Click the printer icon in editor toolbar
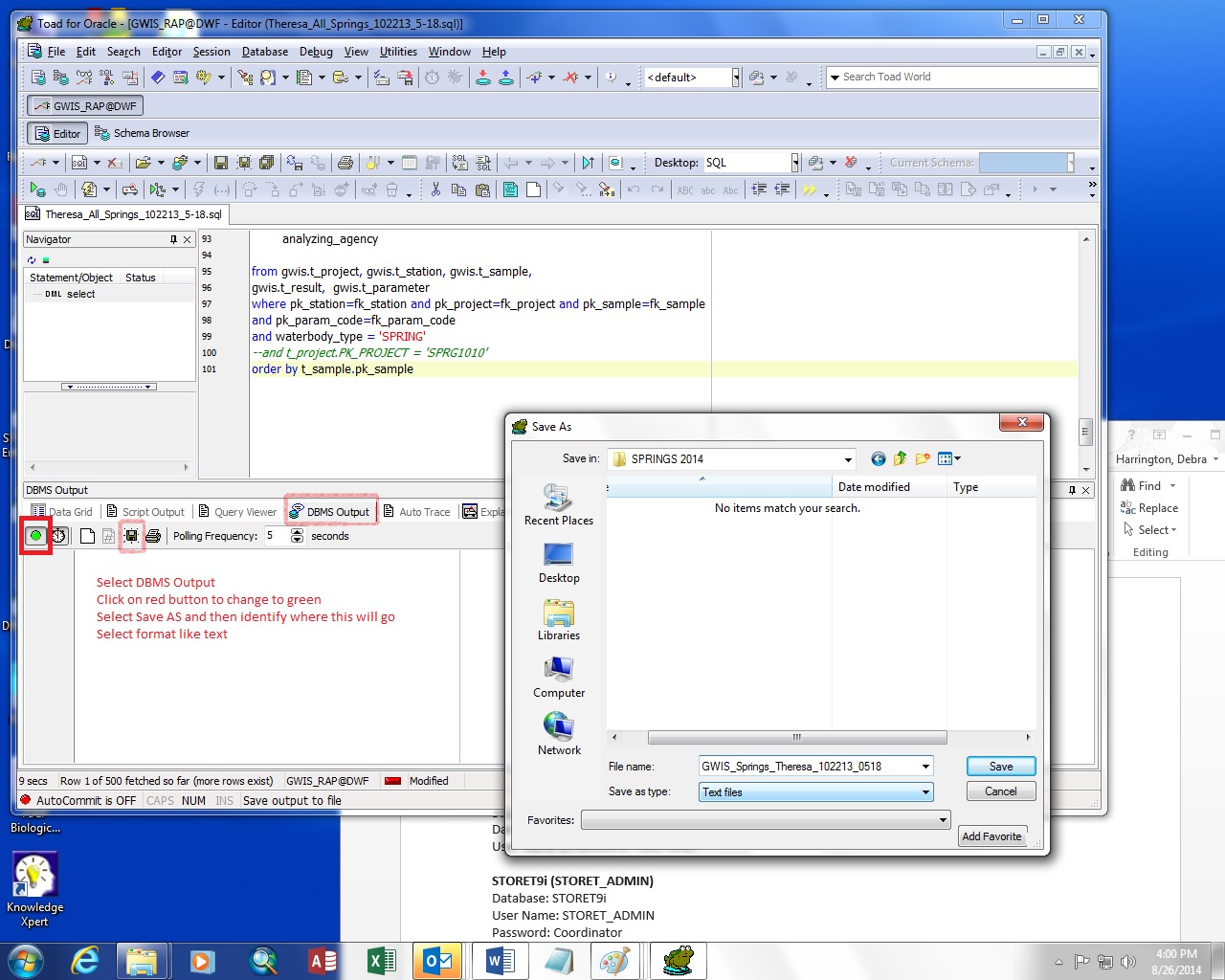Image resolution: width=1225 pixels, height=980 pixels. pyautogui.click(x=345, y=163)
